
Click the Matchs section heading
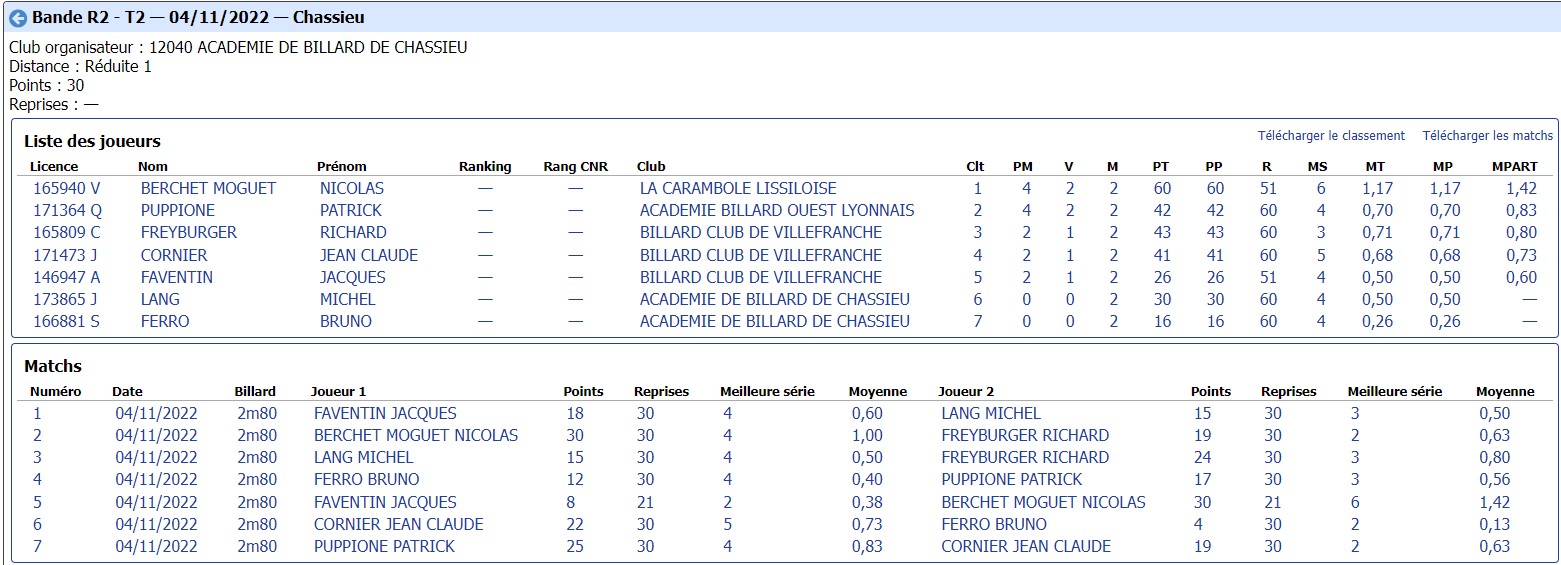53,366
